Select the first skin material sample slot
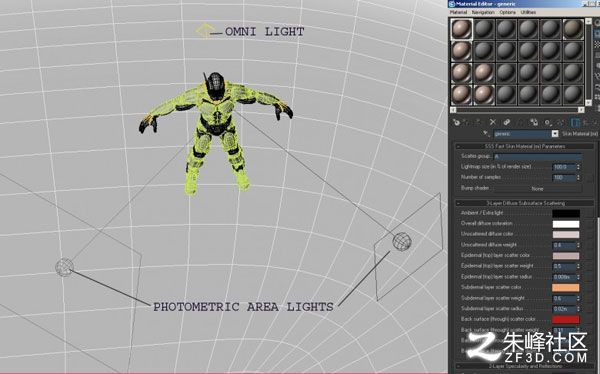 tap(461, 29)
